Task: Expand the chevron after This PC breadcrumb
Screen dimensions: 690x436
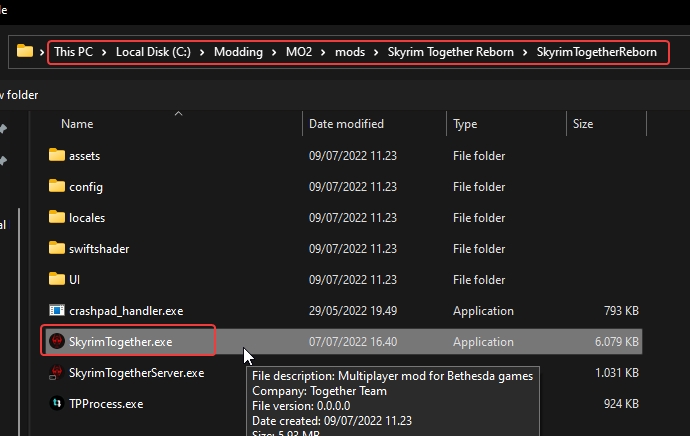Action: [104, 51]
